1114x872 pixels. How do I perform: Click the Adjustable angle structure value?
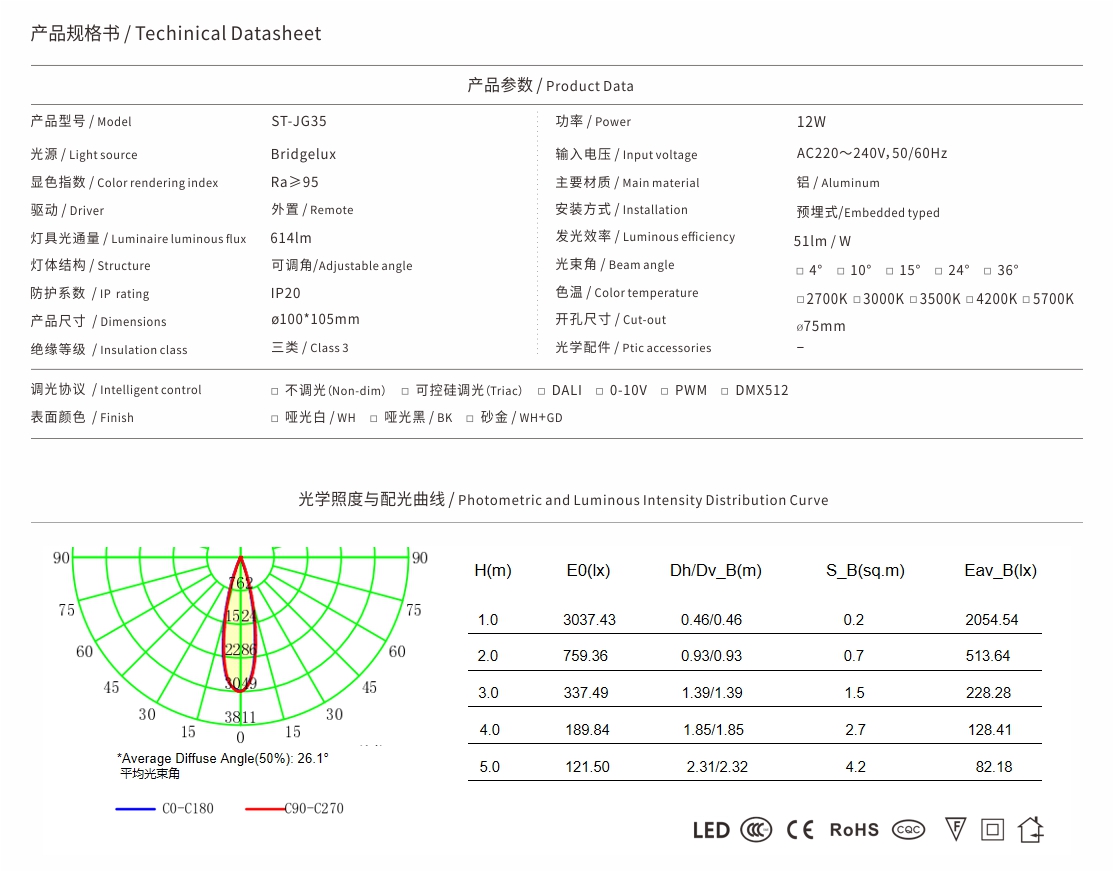click(x=342, y=265)
